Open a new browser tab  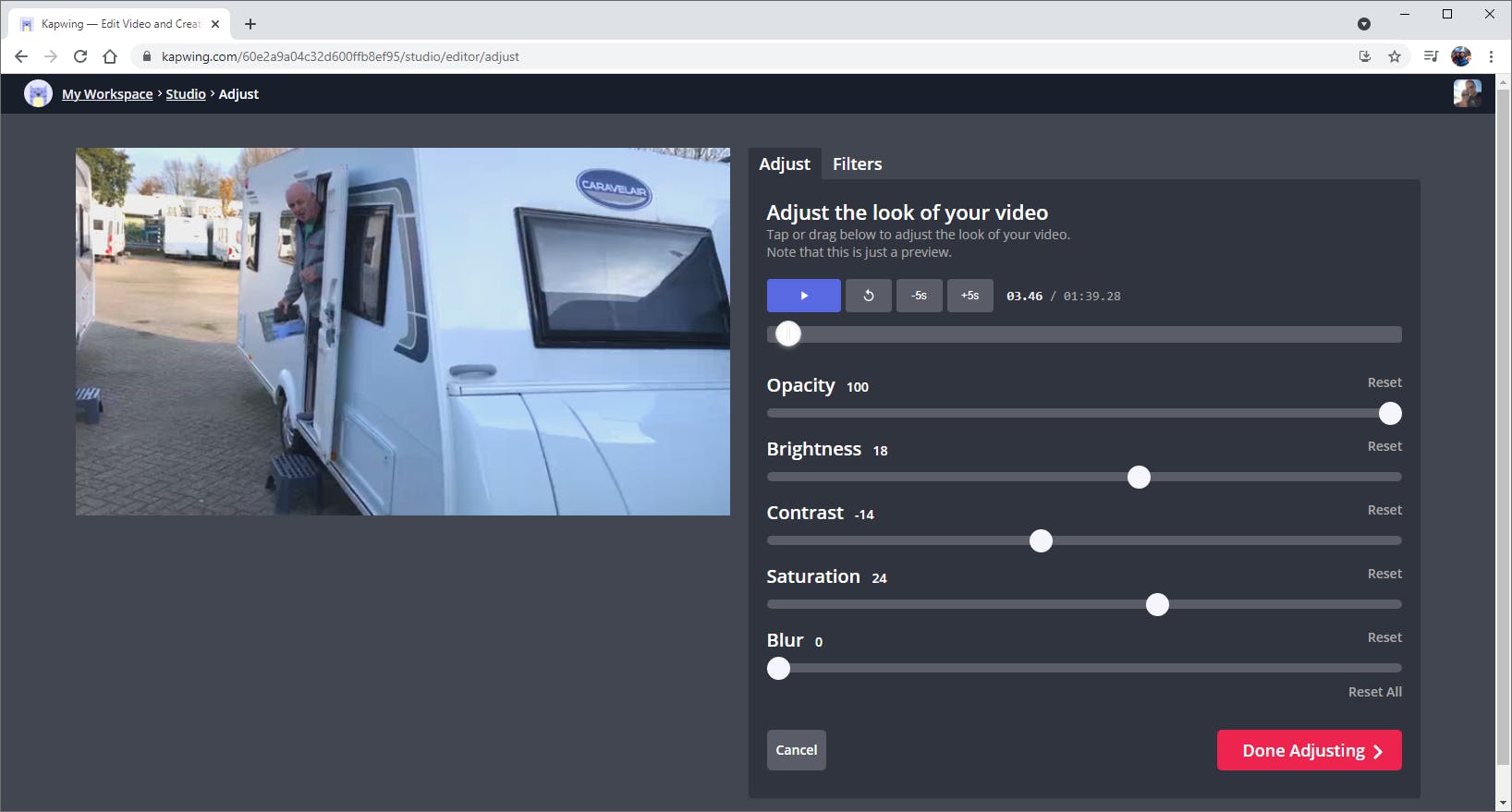coord(250,24)
